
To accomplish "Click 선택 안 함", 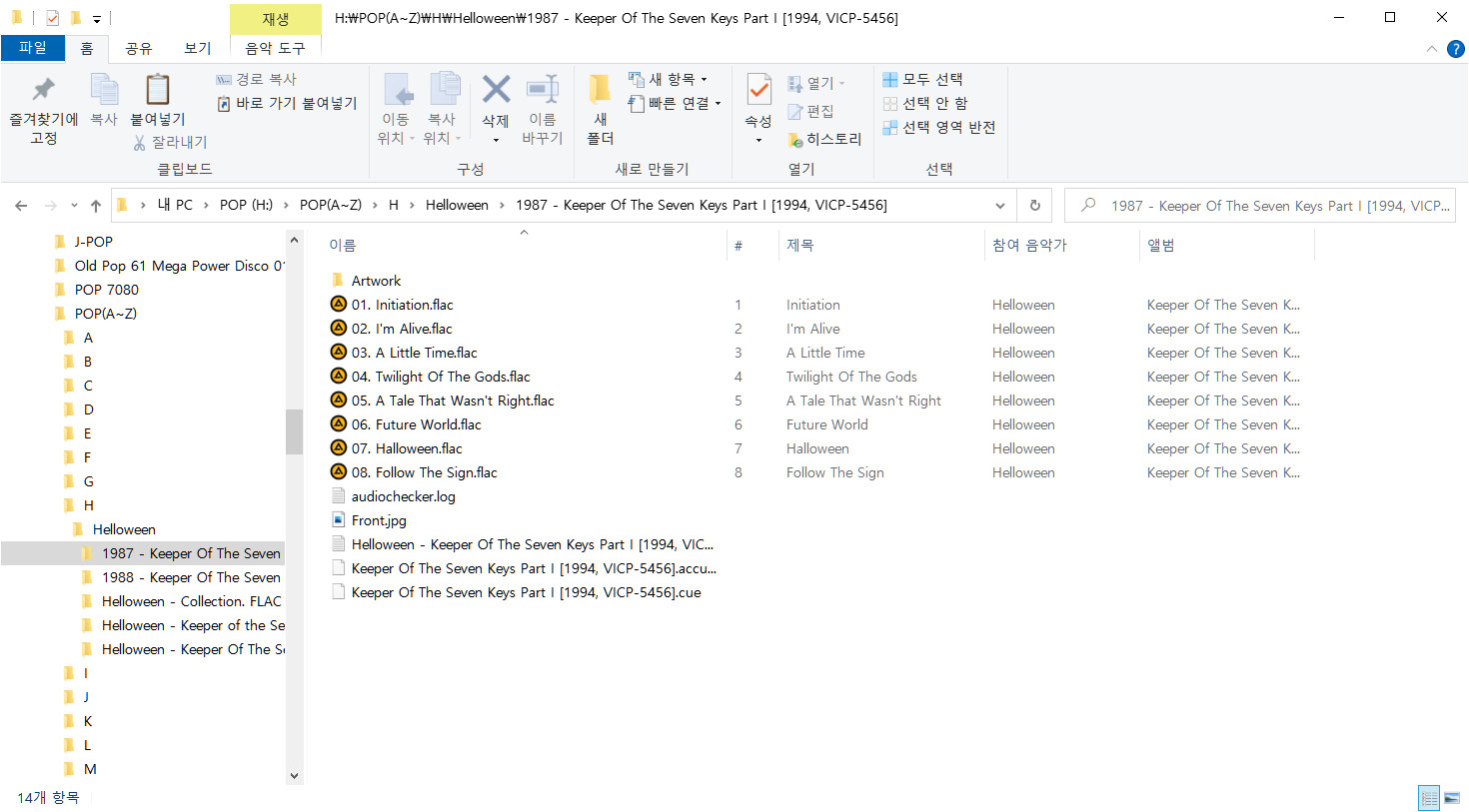I will click(925, 103).
